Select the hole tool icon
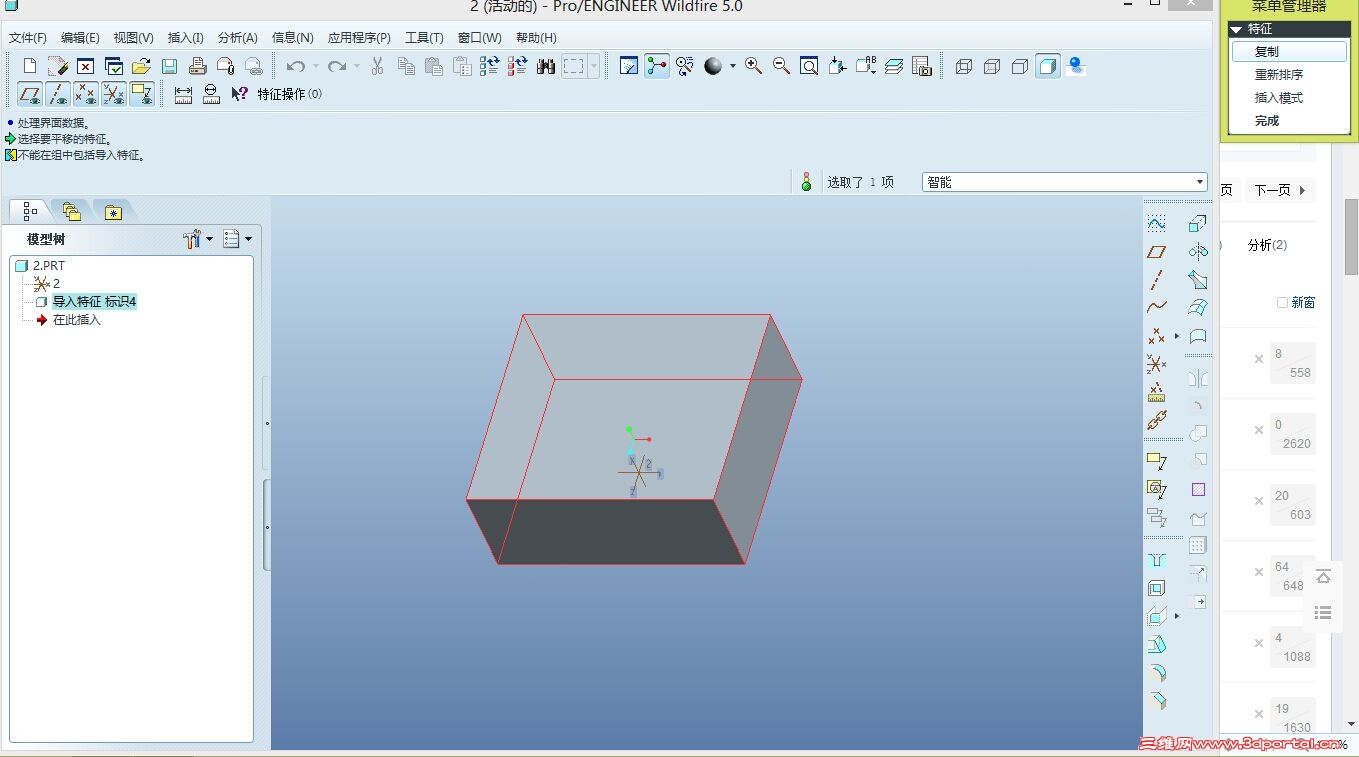1359x757 pixels. coord(1157,560)
